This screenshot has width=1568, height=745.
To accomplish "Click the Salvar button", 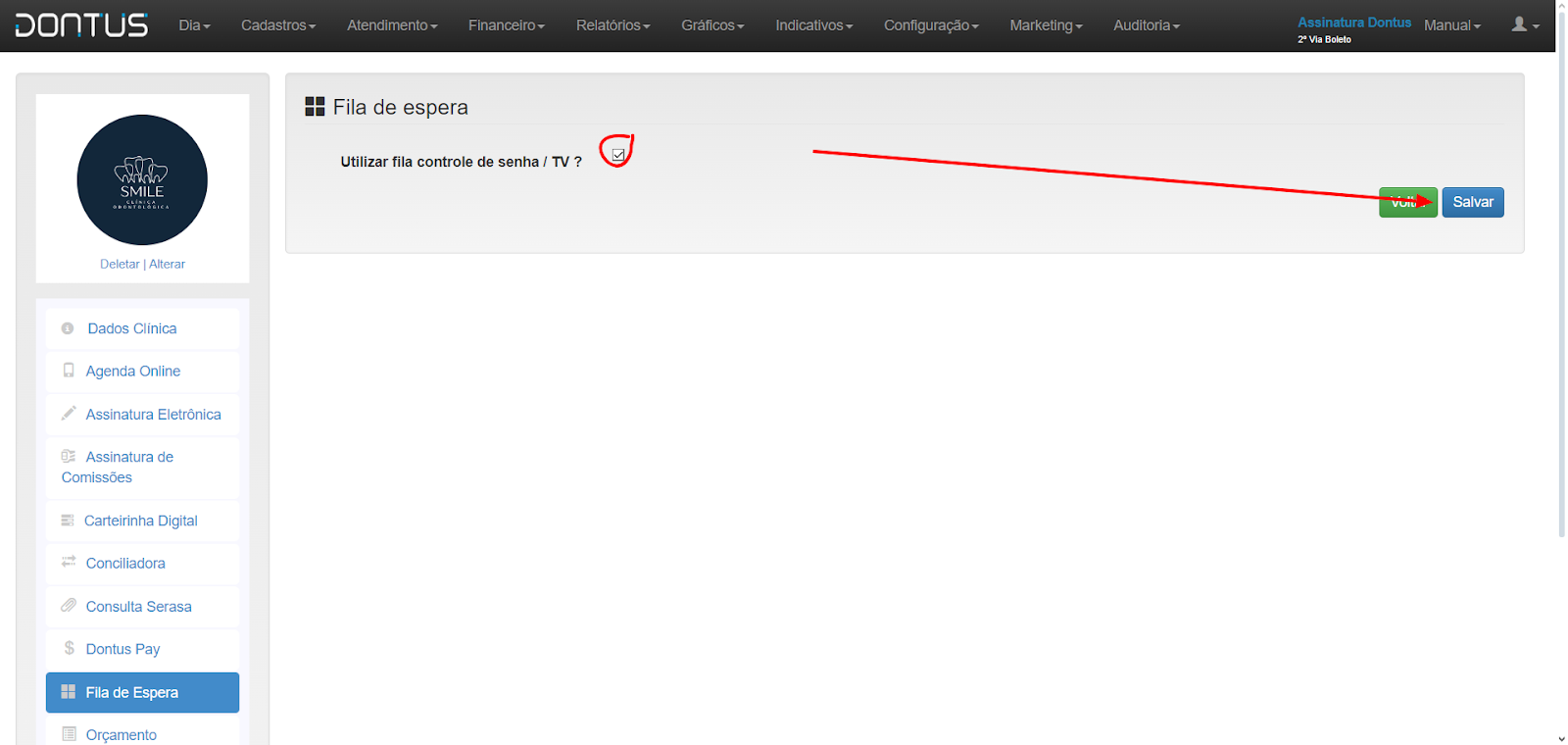I will [x=1473, y=202].
